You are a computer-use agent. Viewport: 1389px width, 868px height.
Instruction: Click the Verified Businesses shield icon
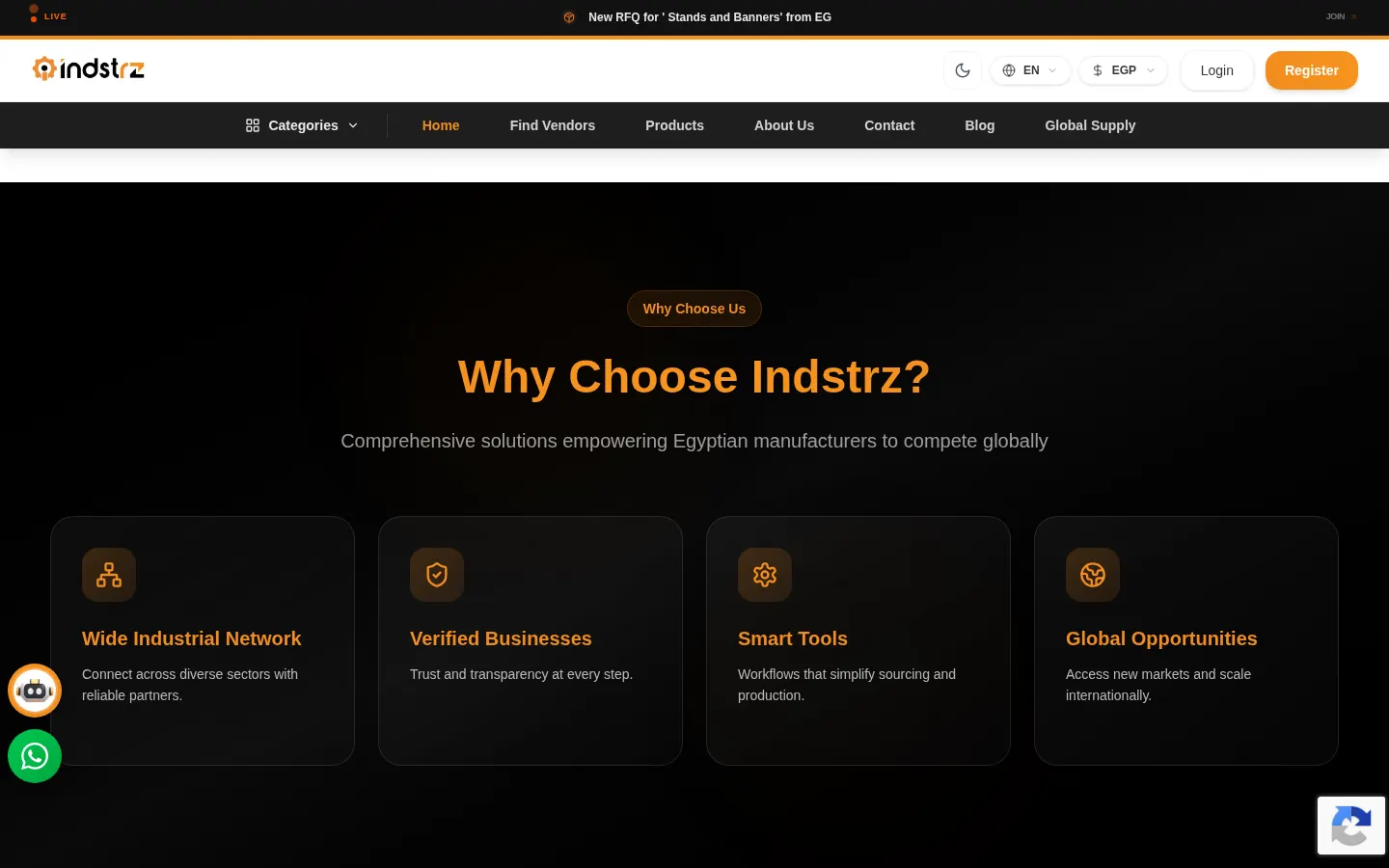coord(437,575)
